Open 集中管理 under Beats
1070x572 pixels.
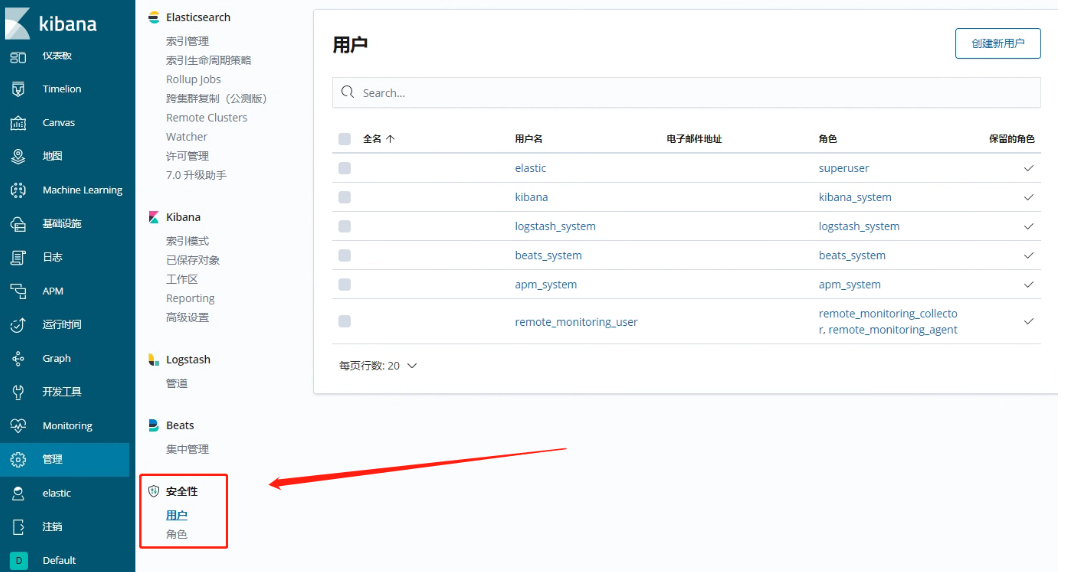(x=187, y=449)
